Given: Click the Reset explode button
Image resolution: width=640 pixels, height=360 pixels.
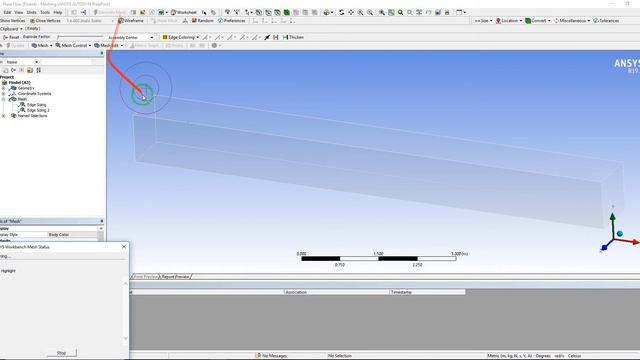Looking at the screenshot, I should 11,37.
